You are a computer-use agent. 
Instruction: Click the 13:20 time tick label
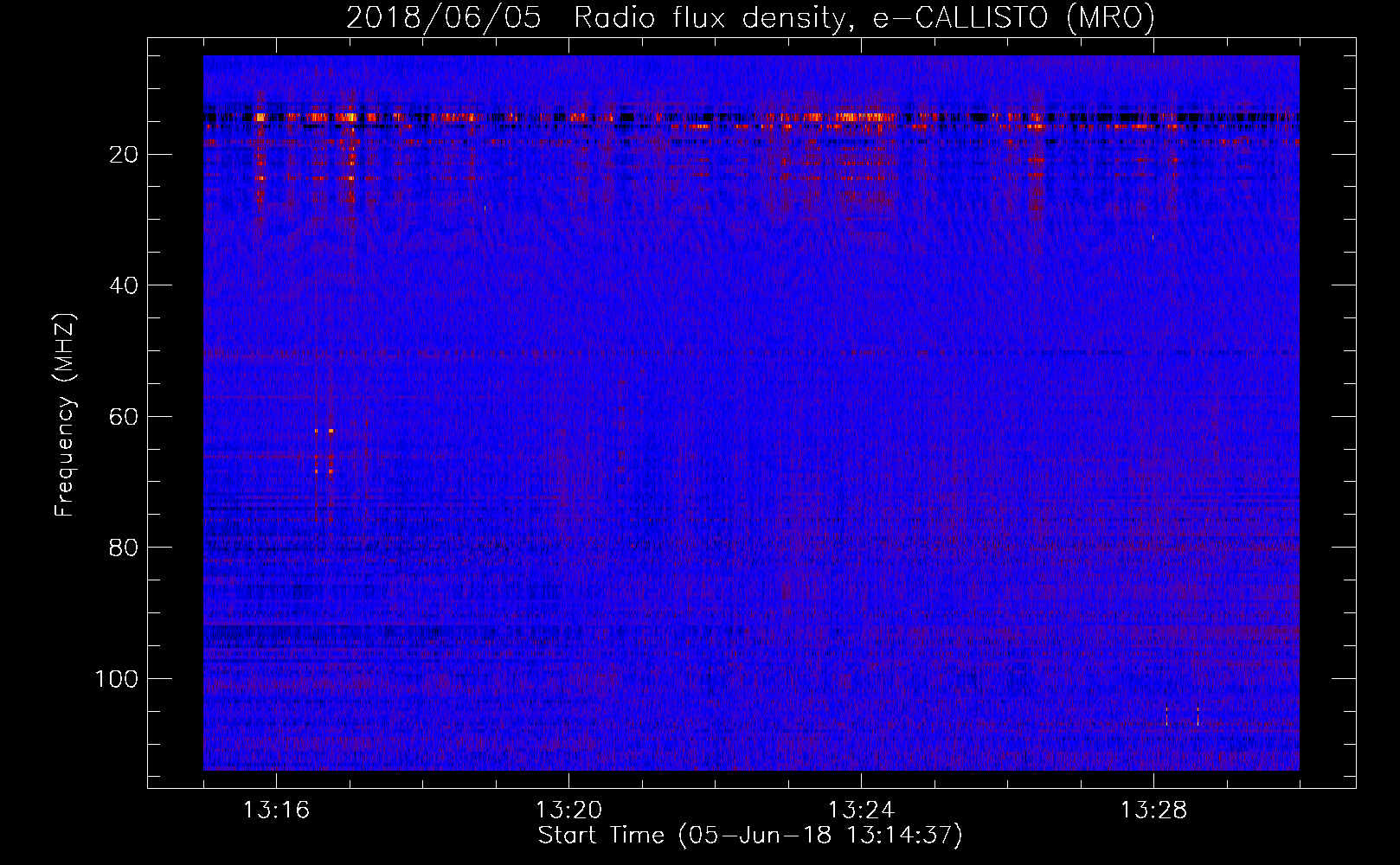pyautogui.click(x=568, y=811)
